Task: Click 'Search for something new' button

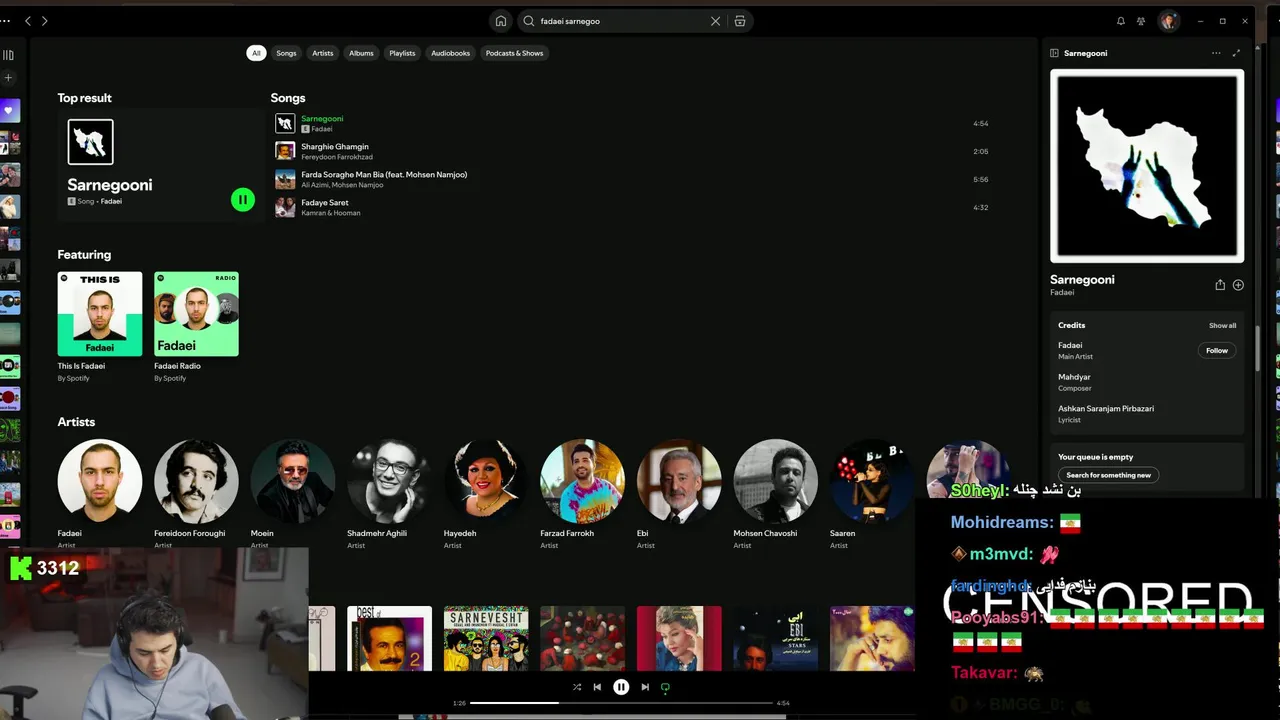Action: [1108, 475]
